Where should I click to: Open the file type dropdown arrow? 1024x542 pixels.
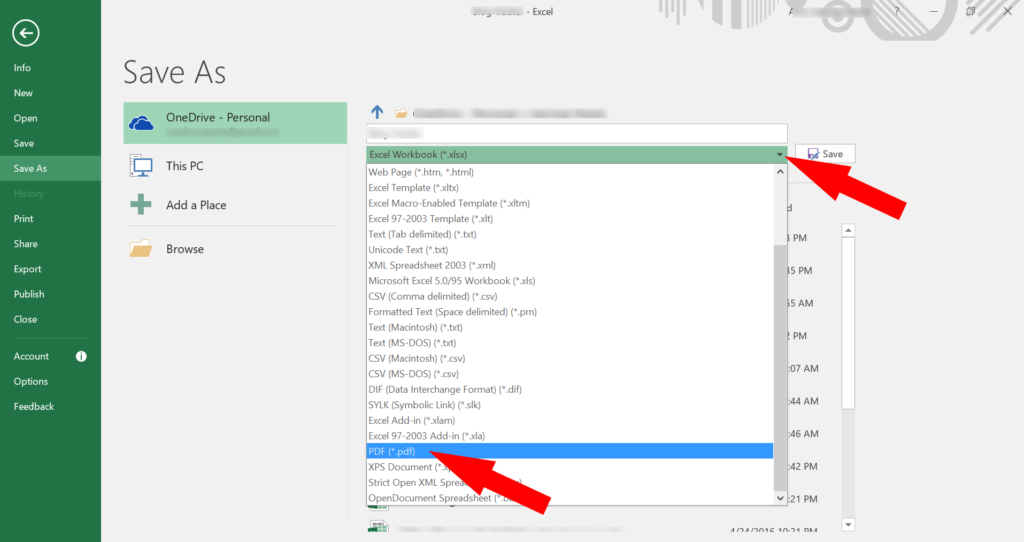(780, 155)
